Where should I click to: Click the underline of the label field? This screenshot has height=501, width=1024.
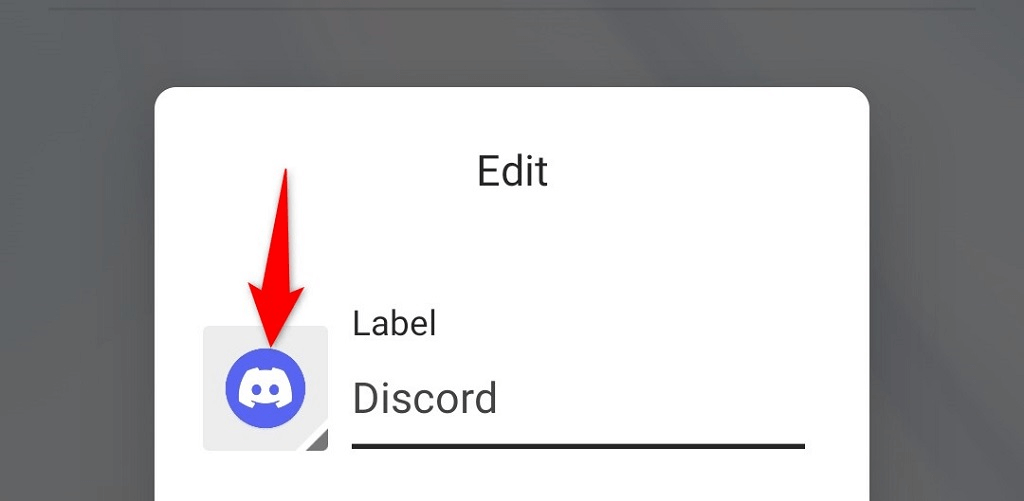578,447
